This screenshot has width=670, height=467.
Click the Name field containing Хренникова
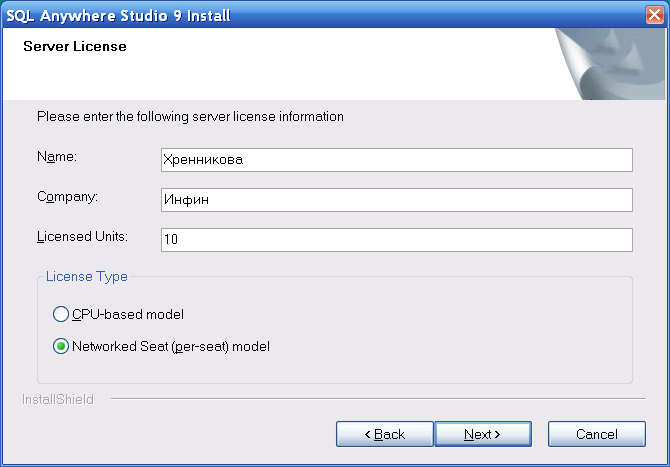pyautogui.click(x=395, y=160)
